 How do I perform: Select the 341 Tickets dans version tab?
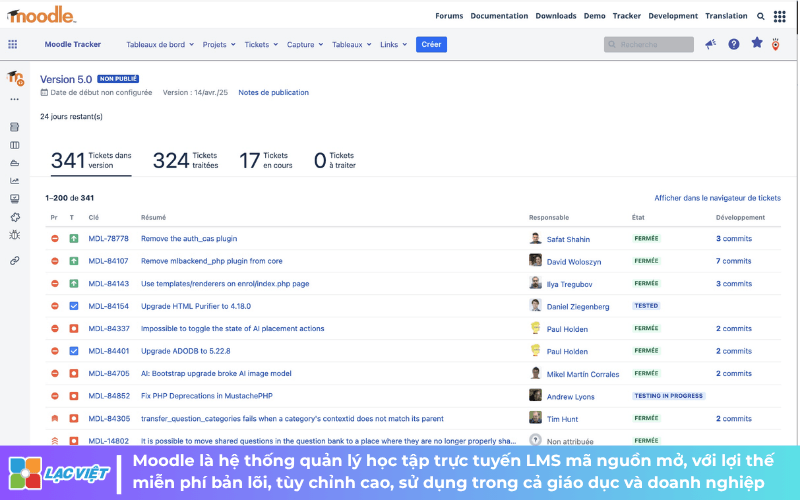pos(91,160)
